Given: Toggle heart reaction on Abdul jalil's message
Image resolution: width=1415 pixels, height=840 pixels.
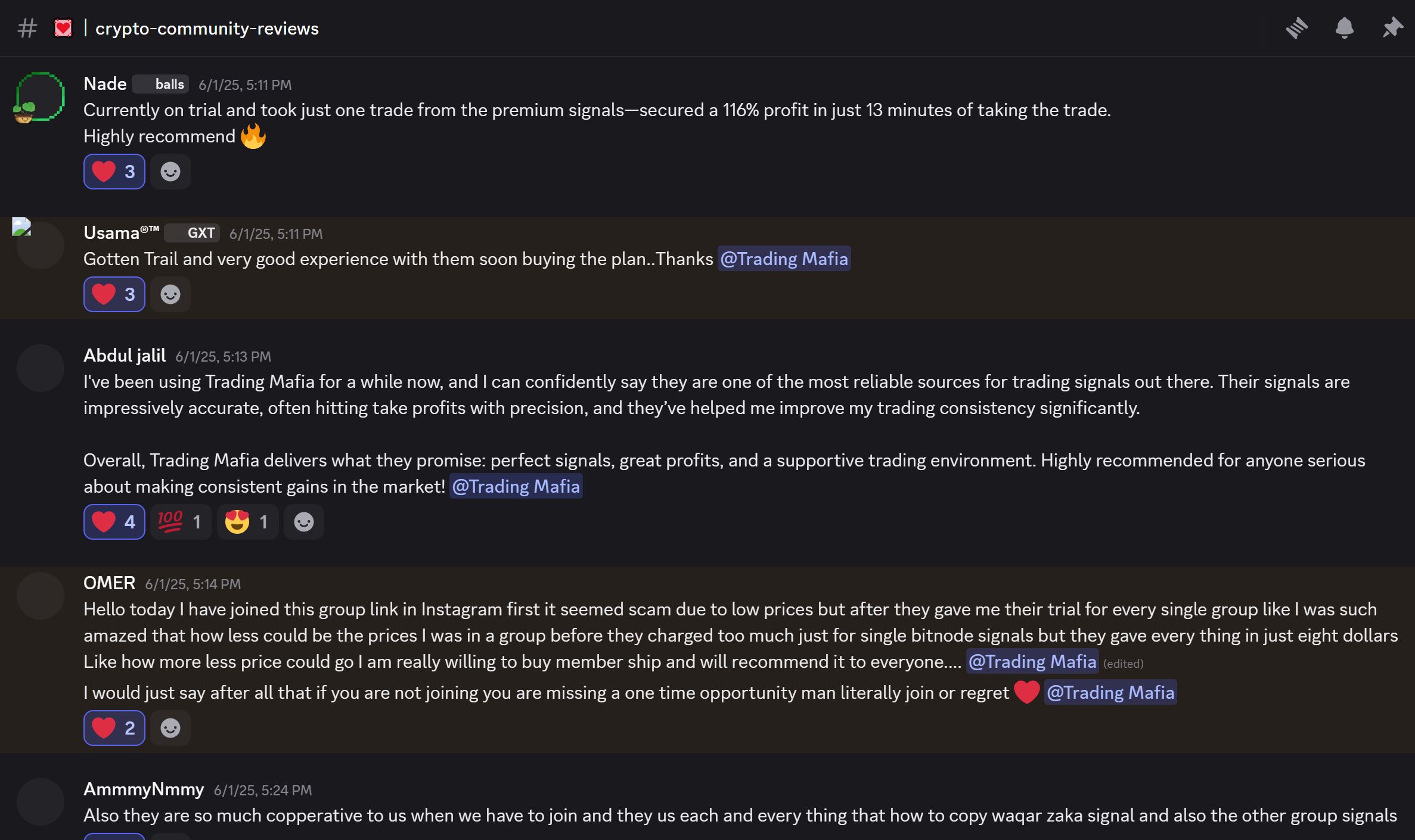Looking at the screenshot, I should point(114,522).
